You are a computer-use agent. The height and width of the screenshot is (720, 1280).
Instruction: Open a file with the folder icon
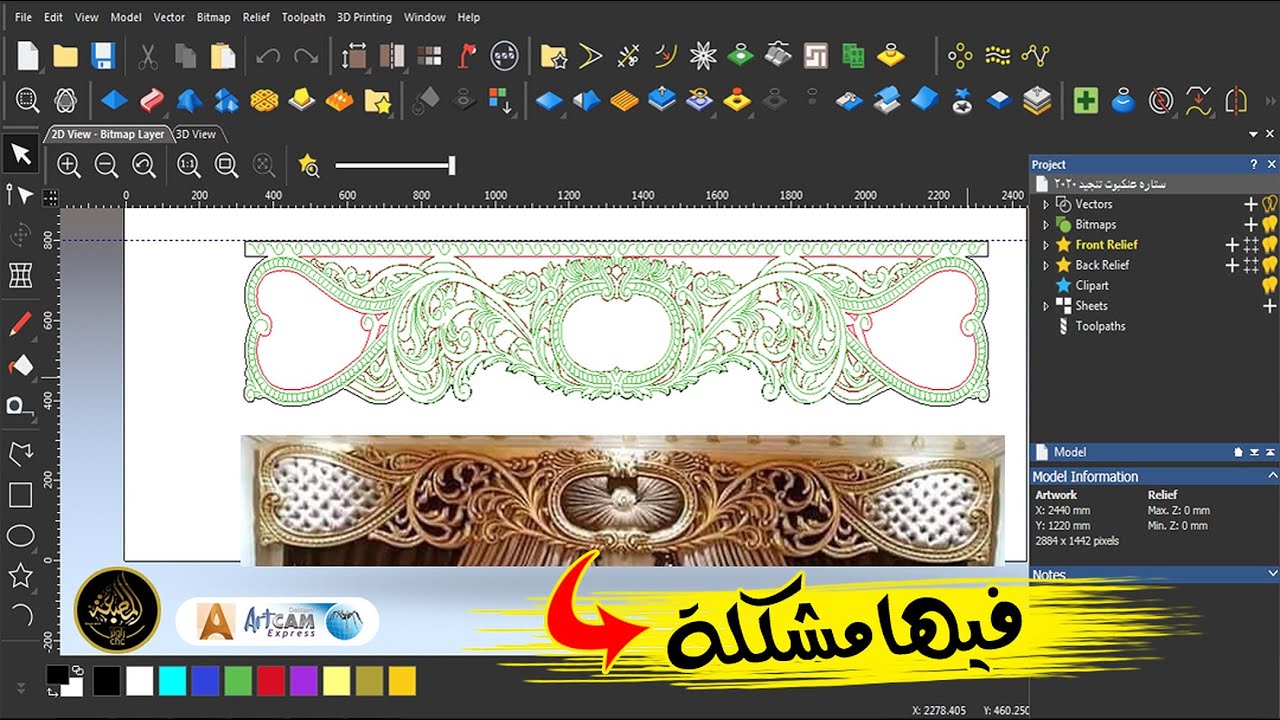pyautogui.click(x=65, y=56)
